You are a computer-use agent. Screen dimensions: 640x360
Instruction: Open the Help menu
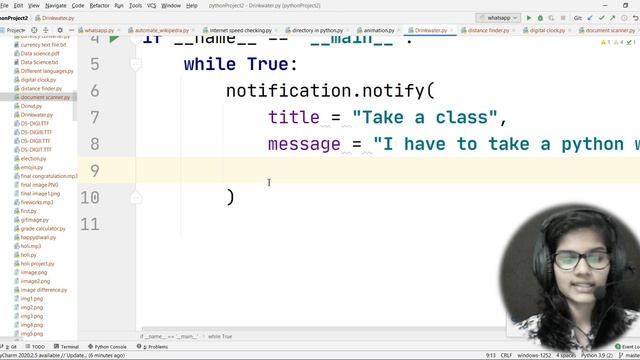tap(191, 6)
